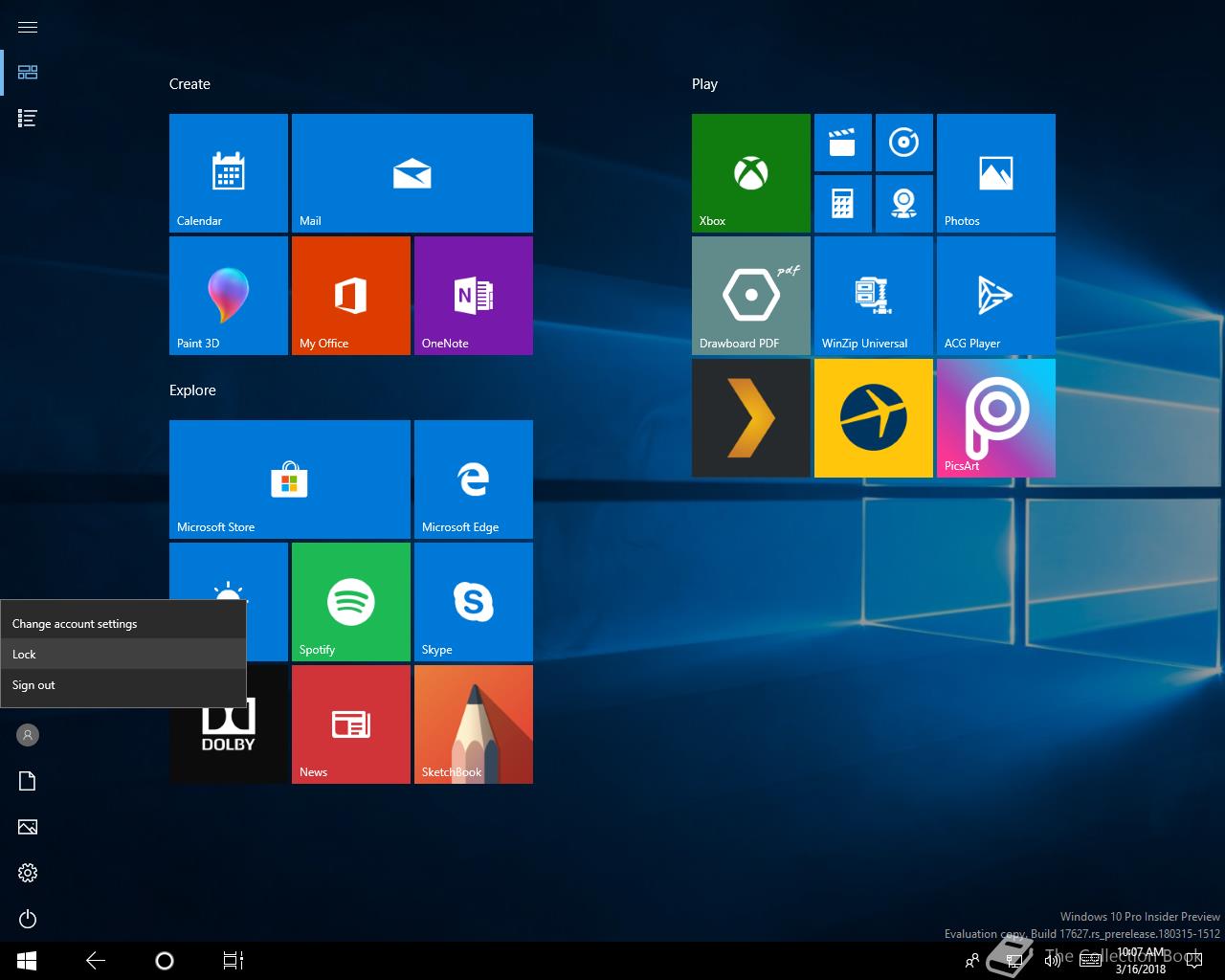1225x980 pixels.
Task: Open the Movies & TV small tile
Action: [843, 143]
